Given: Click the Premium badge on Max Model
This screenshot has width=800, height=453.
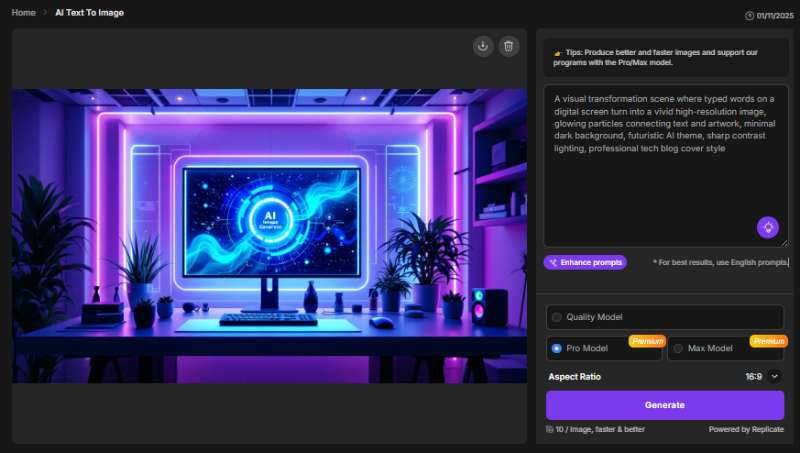Looking at the screenshot, I should coord(768,341).
